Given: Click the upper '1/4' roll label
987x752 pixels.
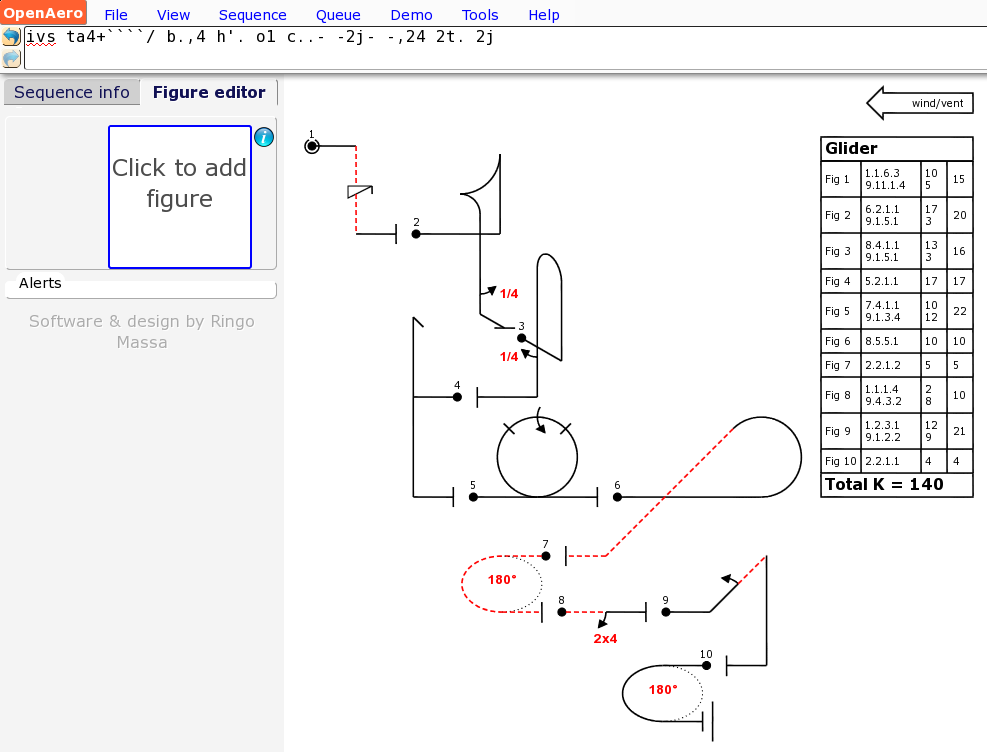Looking at the screenshot, I should pyautogui.click(x=509, y=294).
